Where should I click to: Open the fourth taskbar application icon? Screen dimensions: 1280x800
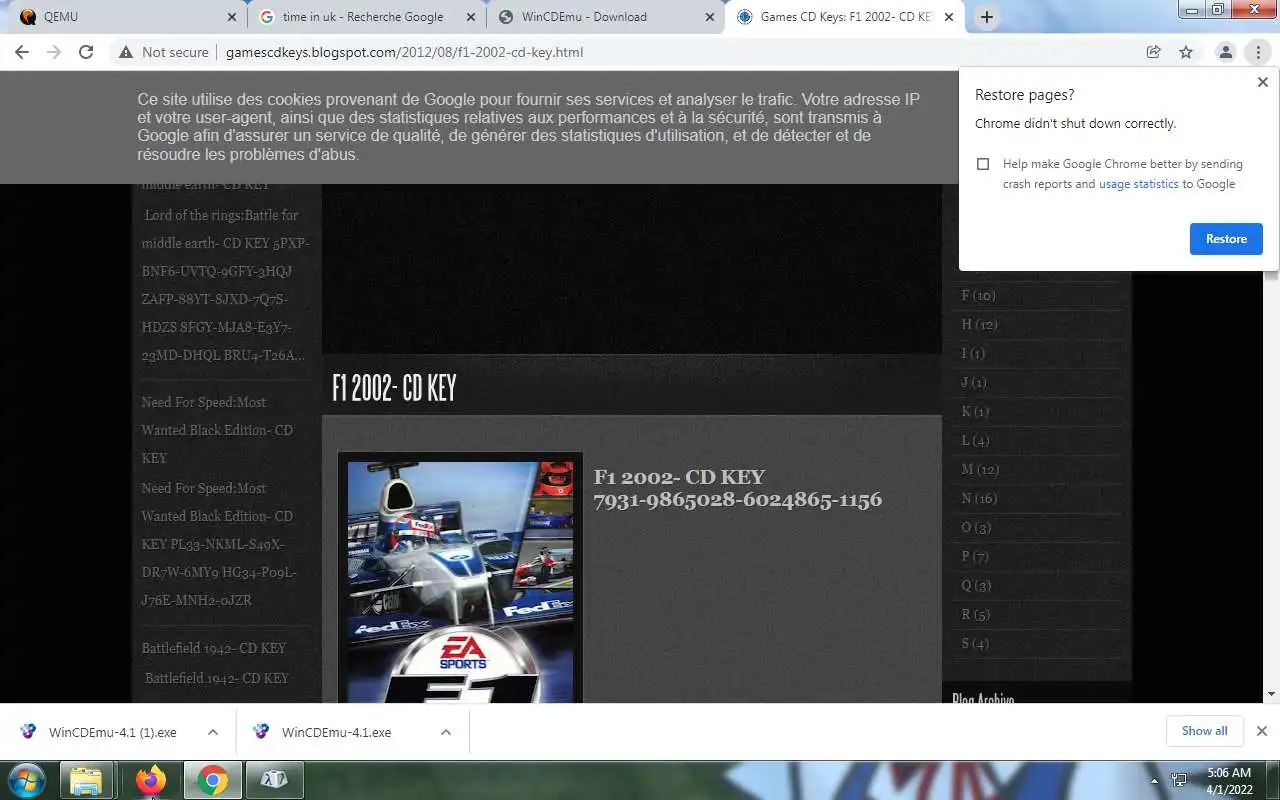coord(275,780)
